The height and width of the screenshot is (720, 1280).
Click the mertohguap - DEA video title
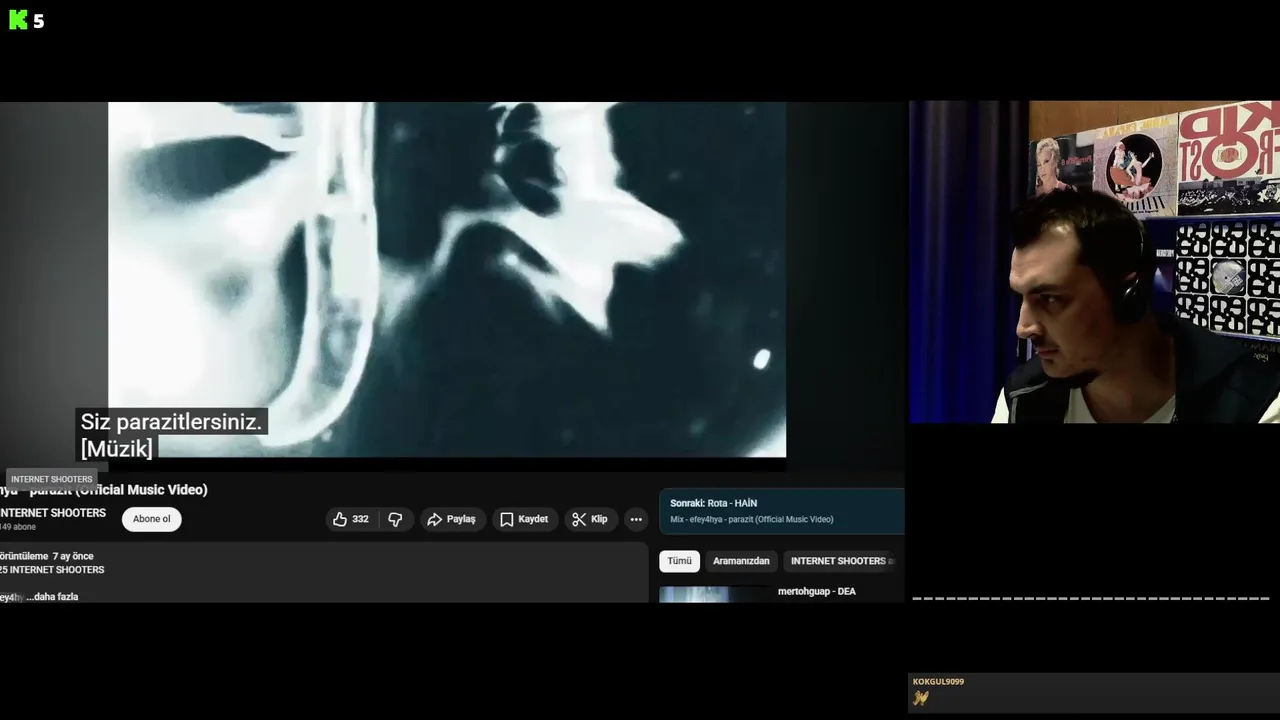click(x=817, y=591)
